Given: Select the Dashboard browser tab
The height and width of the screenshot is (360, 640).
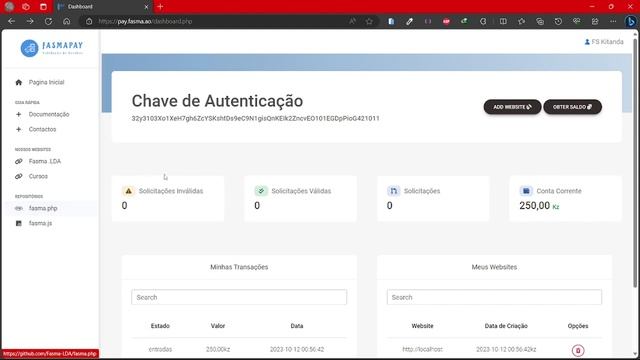Looking at the screenshot, I should click(x=102, y=7).
